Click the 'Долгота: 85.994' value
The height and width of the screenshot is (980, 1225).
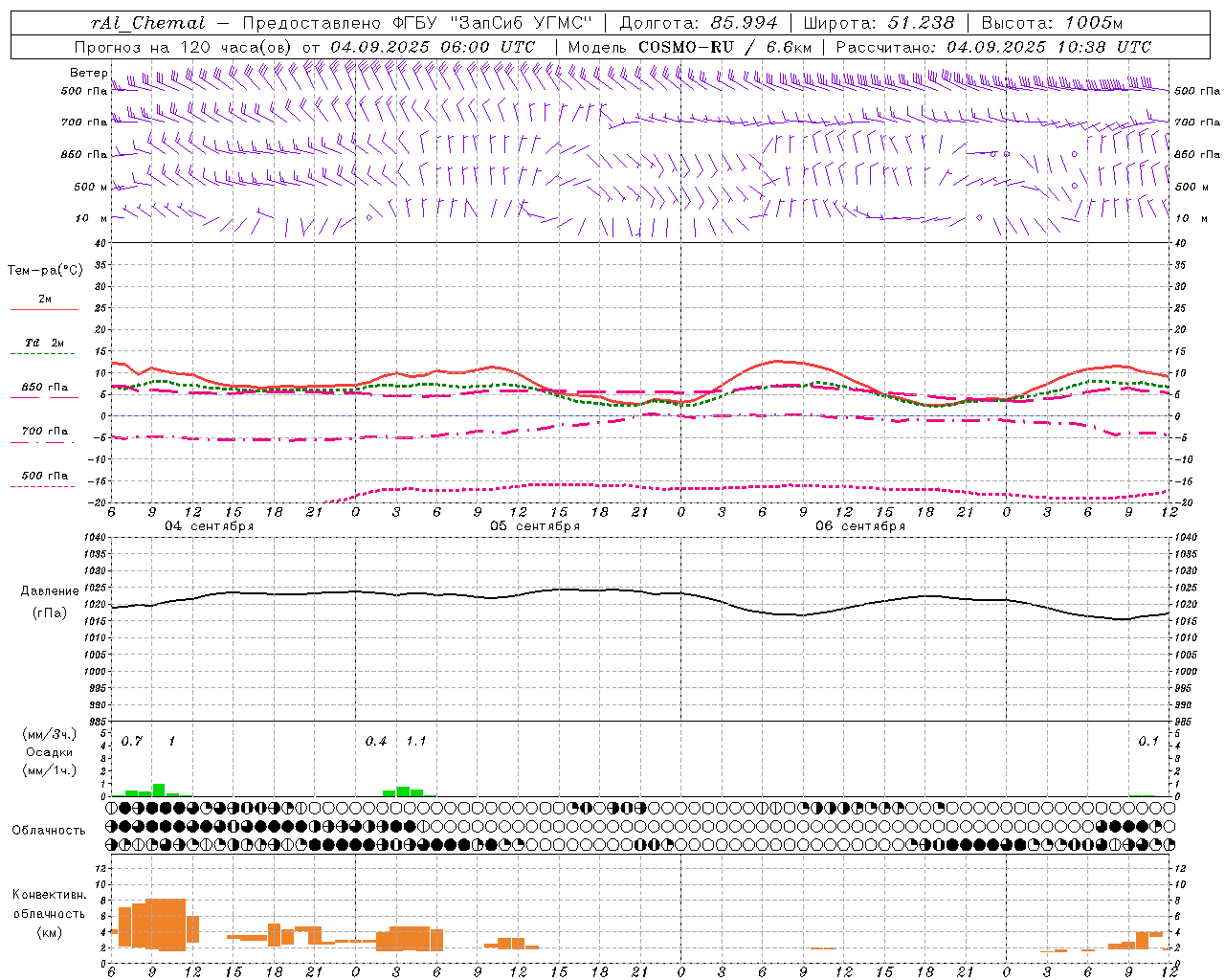(x=699, y=23)
